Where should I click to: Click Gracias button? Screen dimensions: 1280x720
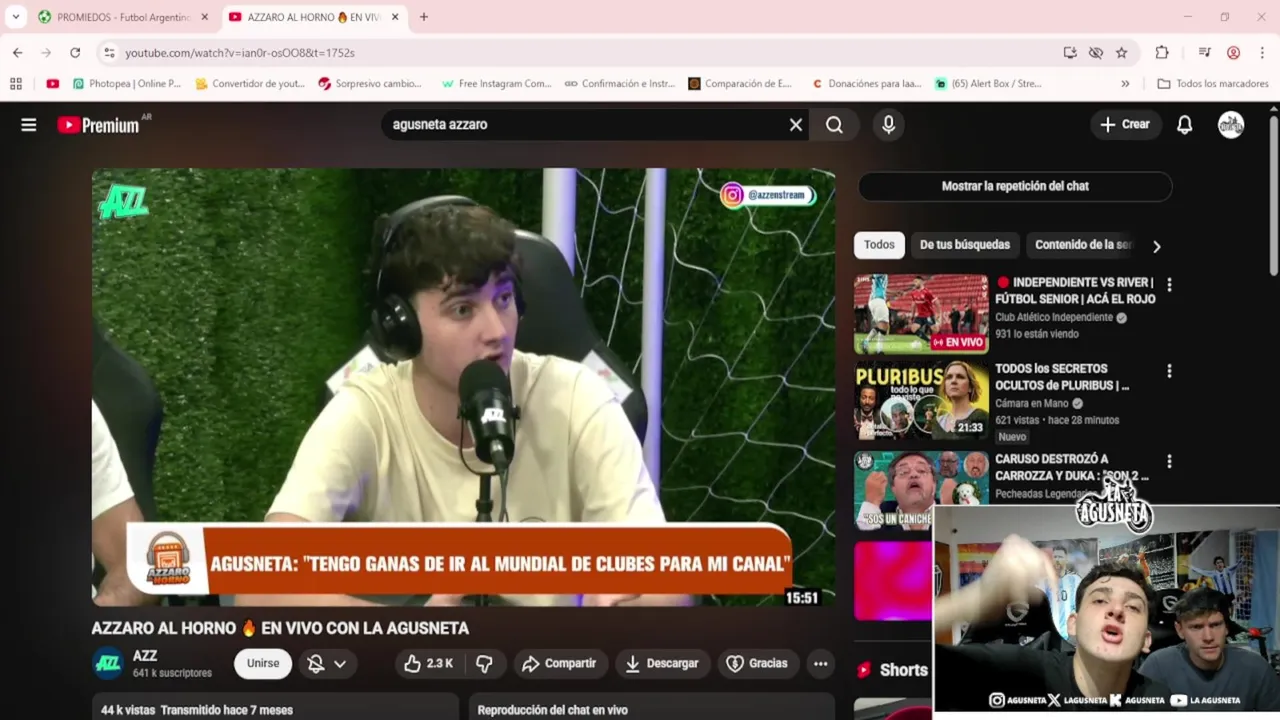click(x=757, y=663)
